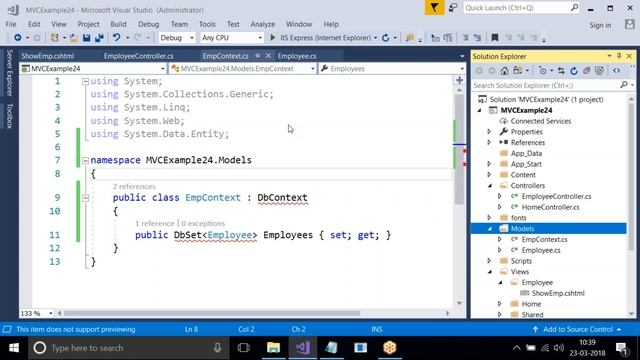Open the Tools menu
This screenshot has height=360, width=640.
point(207,24)
